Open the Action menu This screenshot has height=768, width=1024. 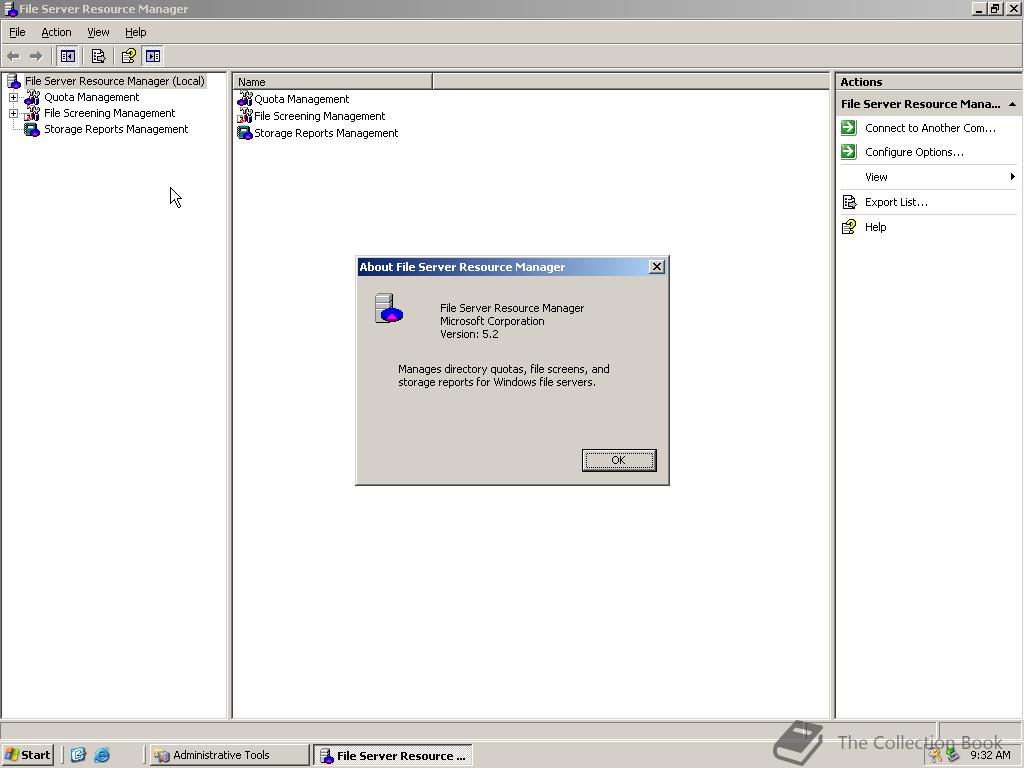[x=56, y=32]
